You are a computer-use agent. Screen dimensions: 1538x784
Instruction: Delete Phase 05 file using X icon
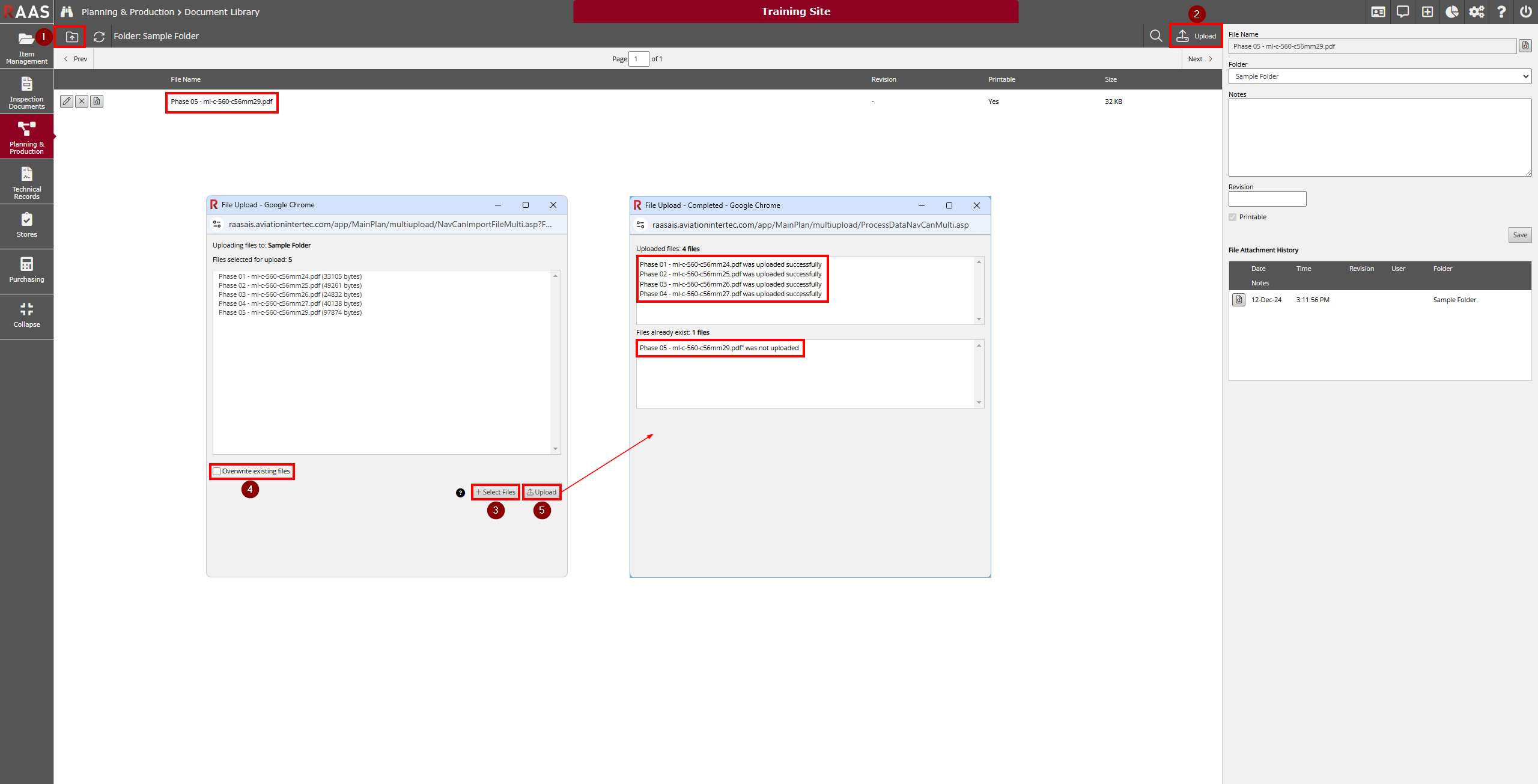coord(82,102)
